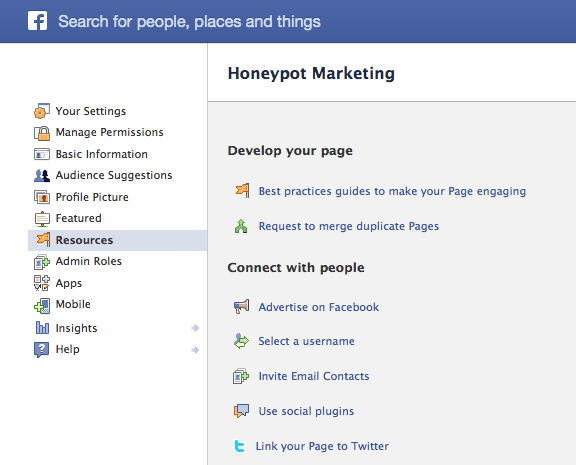The image size is (576, 465).
Task: Open Advertise on Facebook link
Action: tap(319, 307)
